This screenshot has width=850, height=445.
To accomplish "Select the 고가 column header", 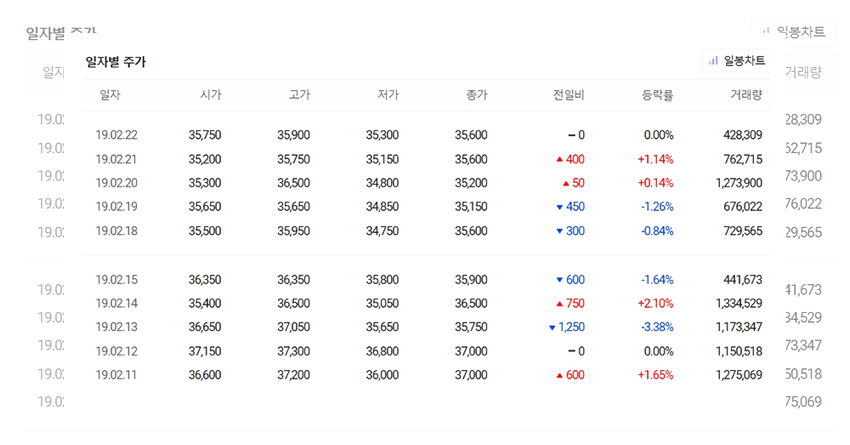I will (299, 95).
